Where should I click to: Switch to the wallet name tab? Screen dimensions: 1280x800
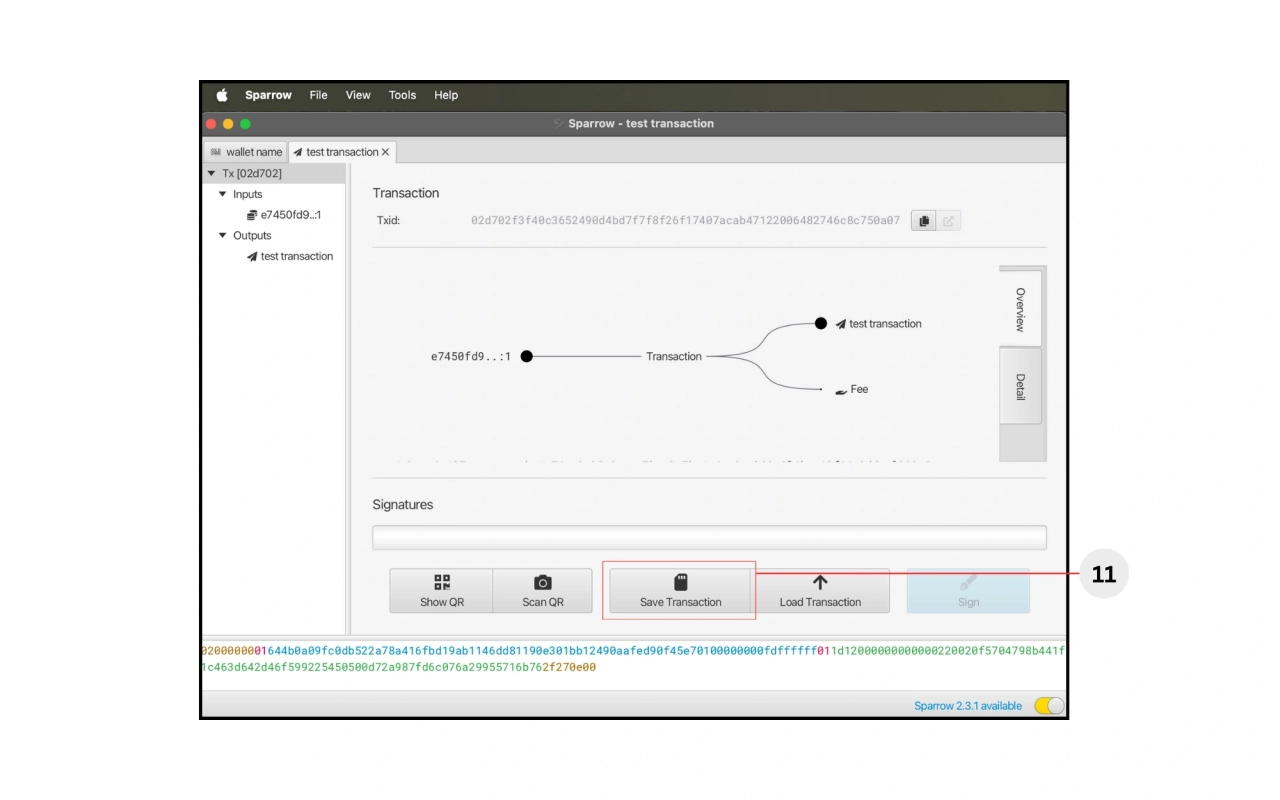point(246,152)
